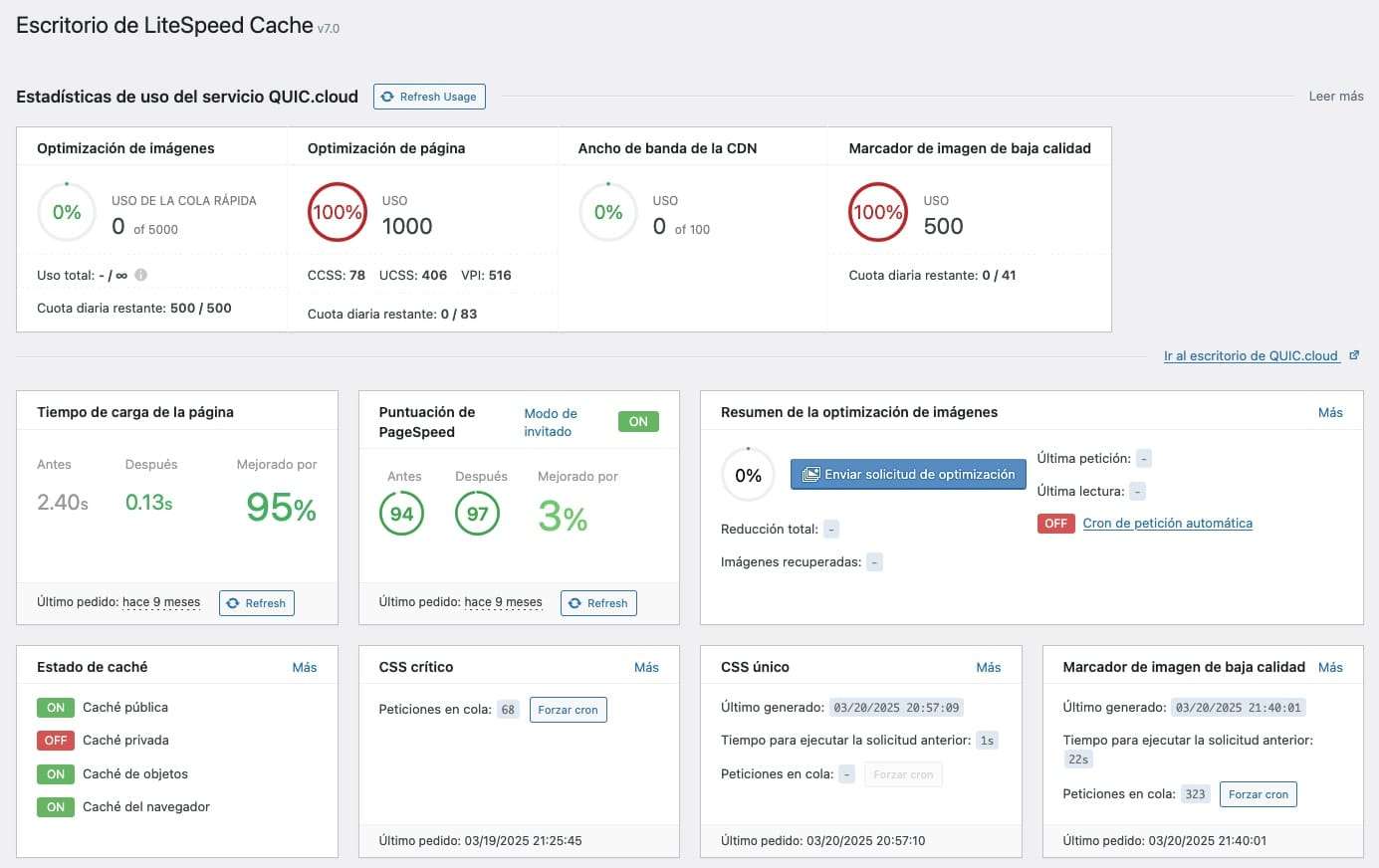Open the Leer más link
Image resolution: width=1379 pixels, height=868 pixels.
[x=1335, y=97]
